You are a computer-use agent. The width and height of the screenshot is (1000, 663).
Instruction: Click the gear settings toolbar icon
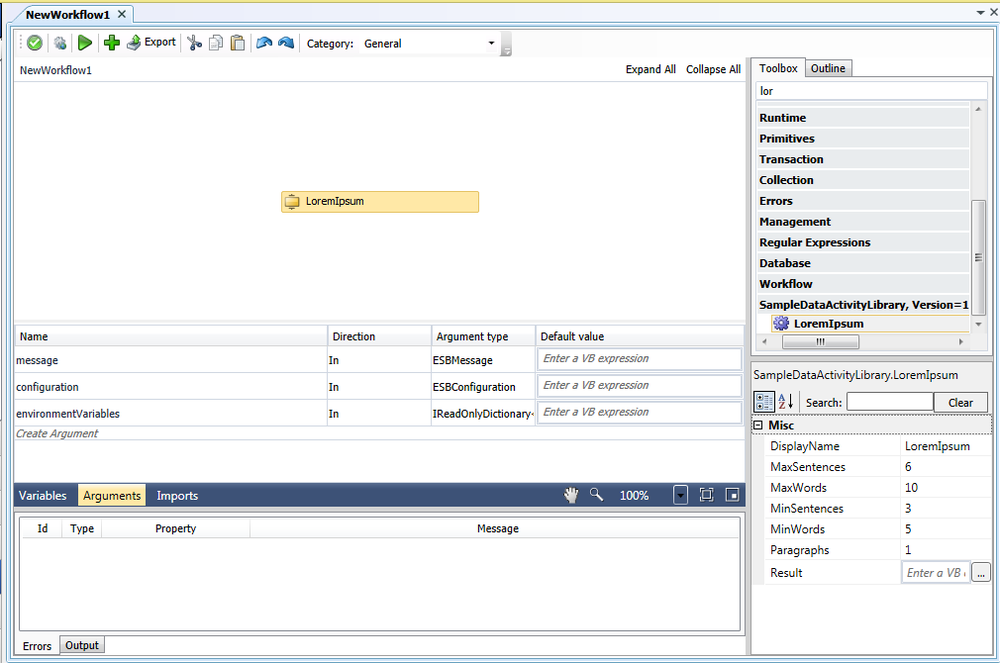click(x=60, y=43)
